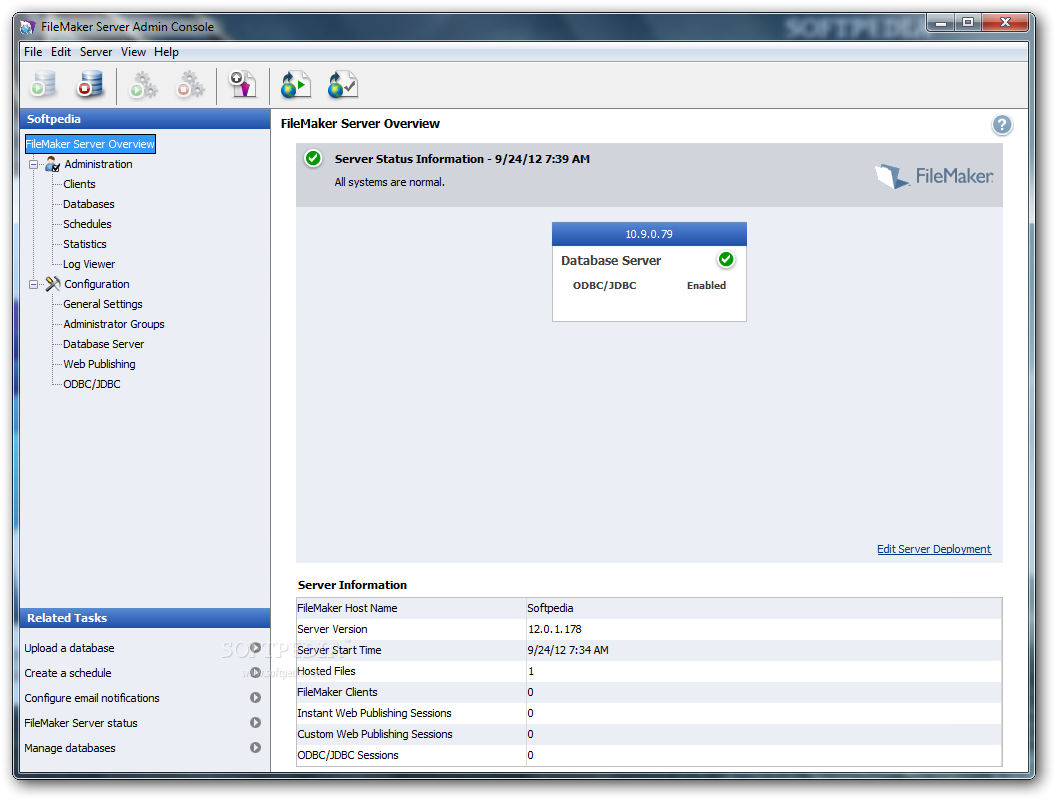Open the File menu

[x=33, y=52]
